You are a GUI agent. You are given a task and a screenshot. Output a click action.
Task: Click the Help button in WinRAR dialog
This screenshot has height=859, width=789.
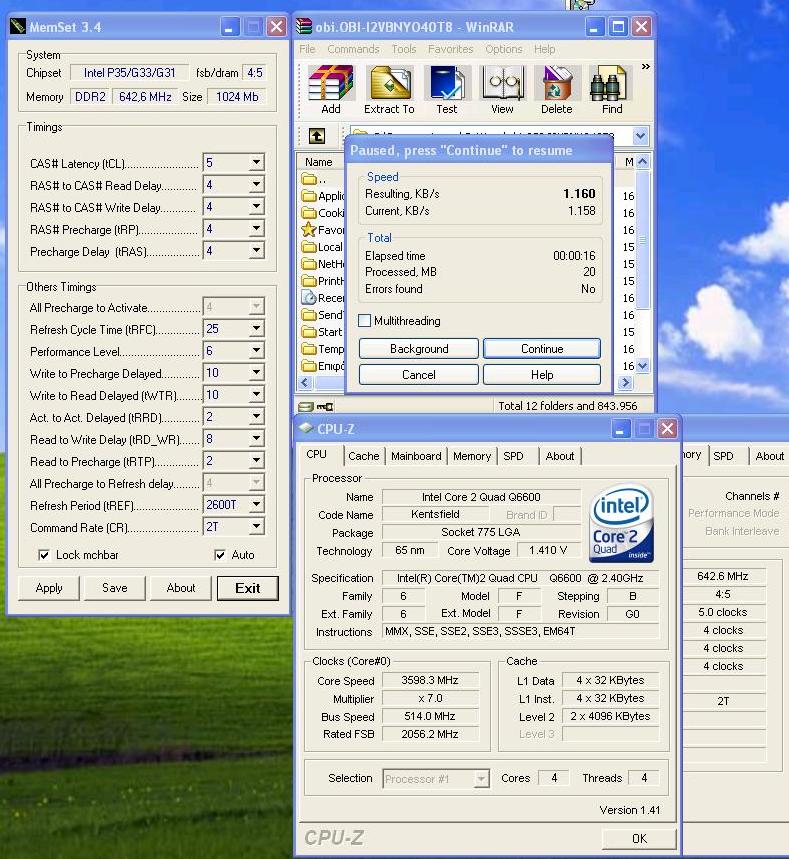[x=542, y=375]
